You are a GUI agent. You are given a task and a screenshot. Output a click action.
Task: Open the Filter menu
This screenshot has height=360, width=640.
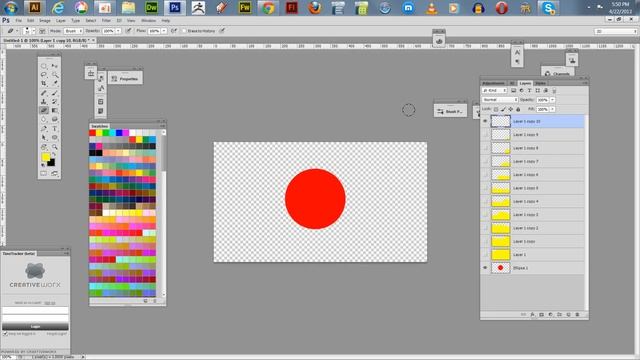click(107, 20)
